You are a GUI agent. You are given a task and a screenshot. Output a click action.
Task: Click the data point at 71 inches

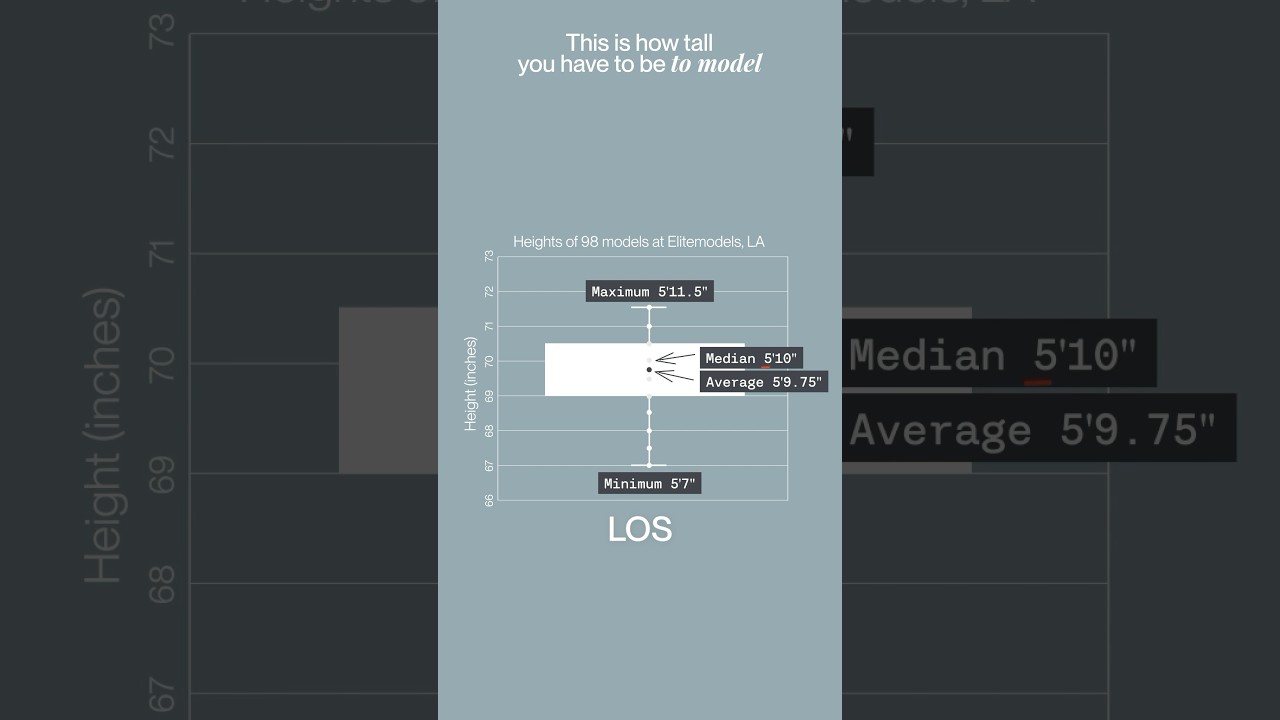649,326
